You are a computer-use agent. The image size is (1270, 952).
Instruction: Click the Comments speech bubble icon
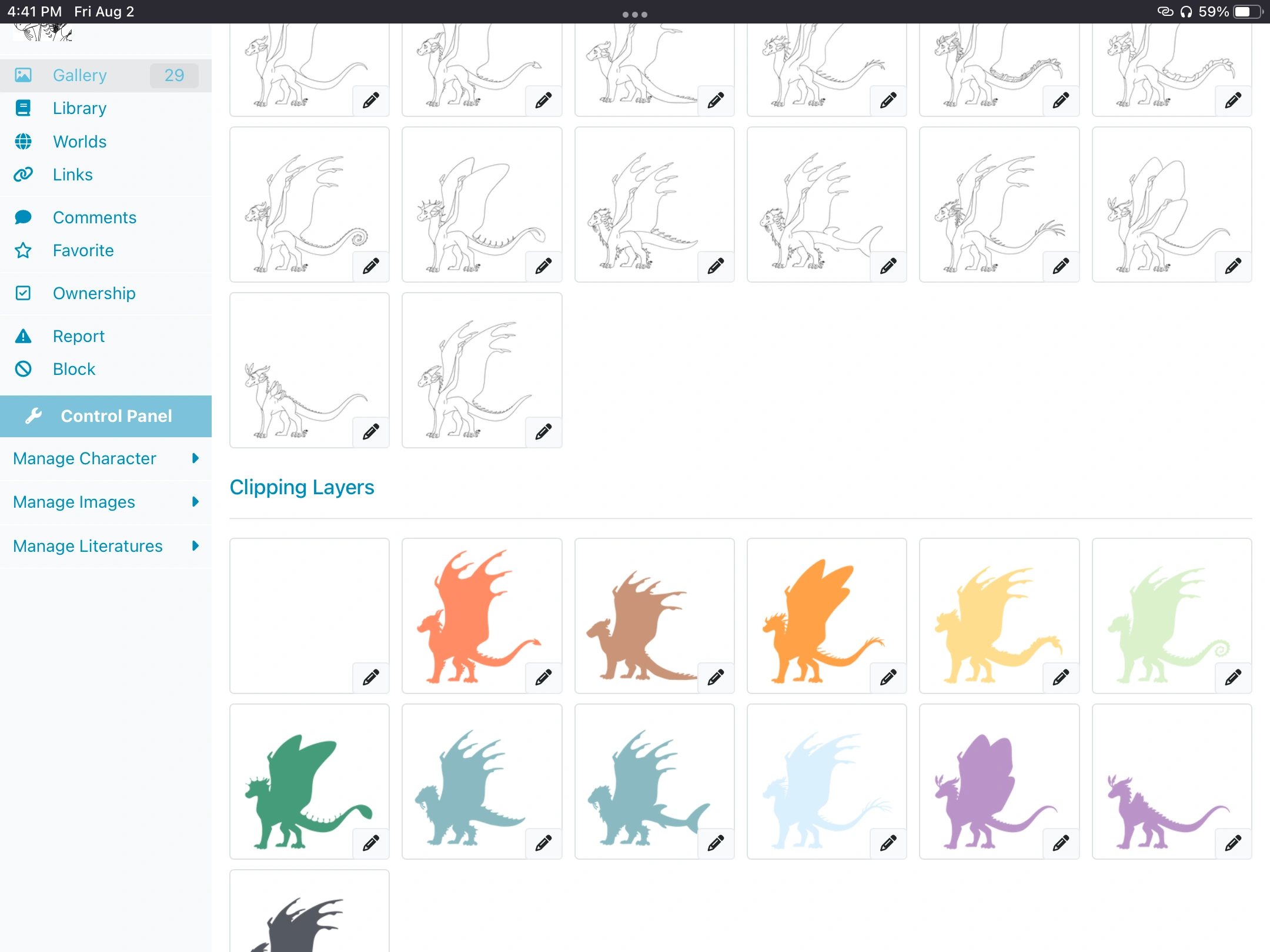pyautogui.click(x=23, y=217)
